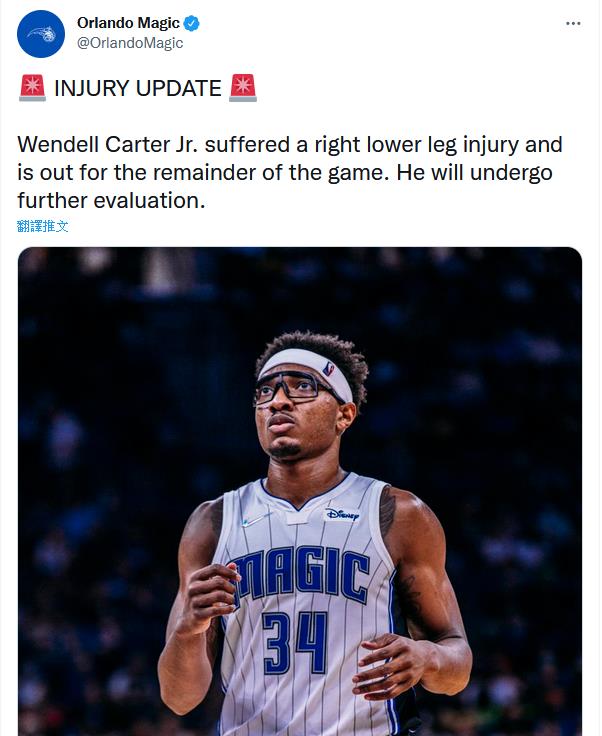The height and width of the screenshot is (736, 602).
Task: Click the words 'further evaluation' in tweet
Action: tap(111, 200)
